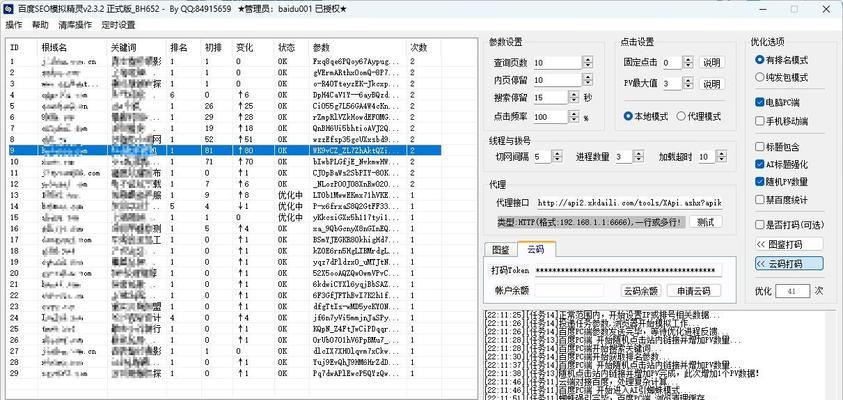Click the "↑70" change cell

click(x=245, y=161)
